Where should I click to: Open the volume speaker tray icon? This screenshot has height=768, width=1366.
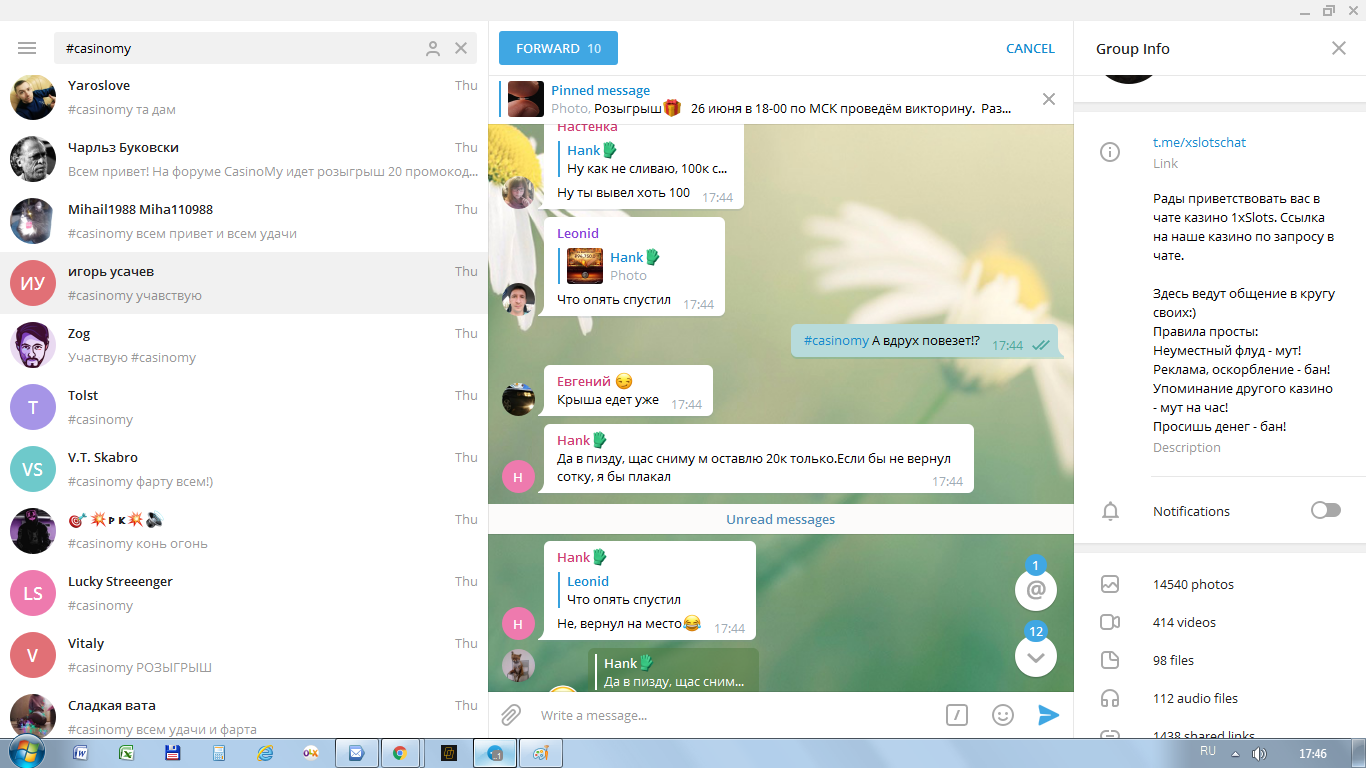(x=1260, y=754)
